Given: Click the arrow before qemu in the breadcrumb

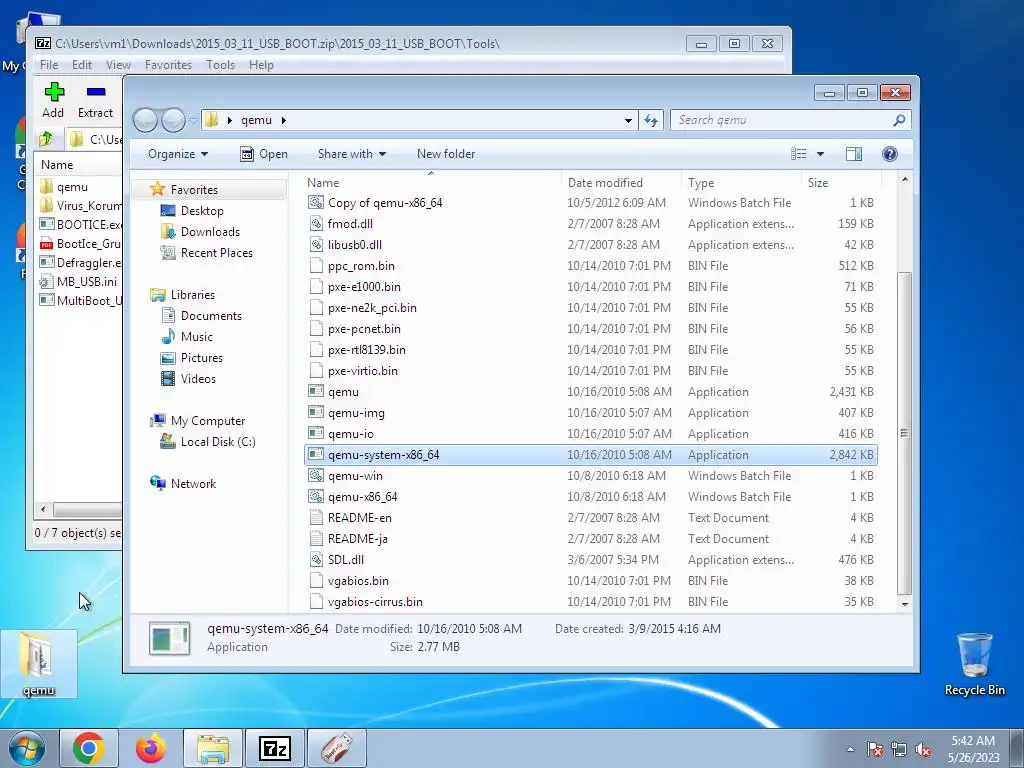Looking at the screenshot, I should coord(230,120).
